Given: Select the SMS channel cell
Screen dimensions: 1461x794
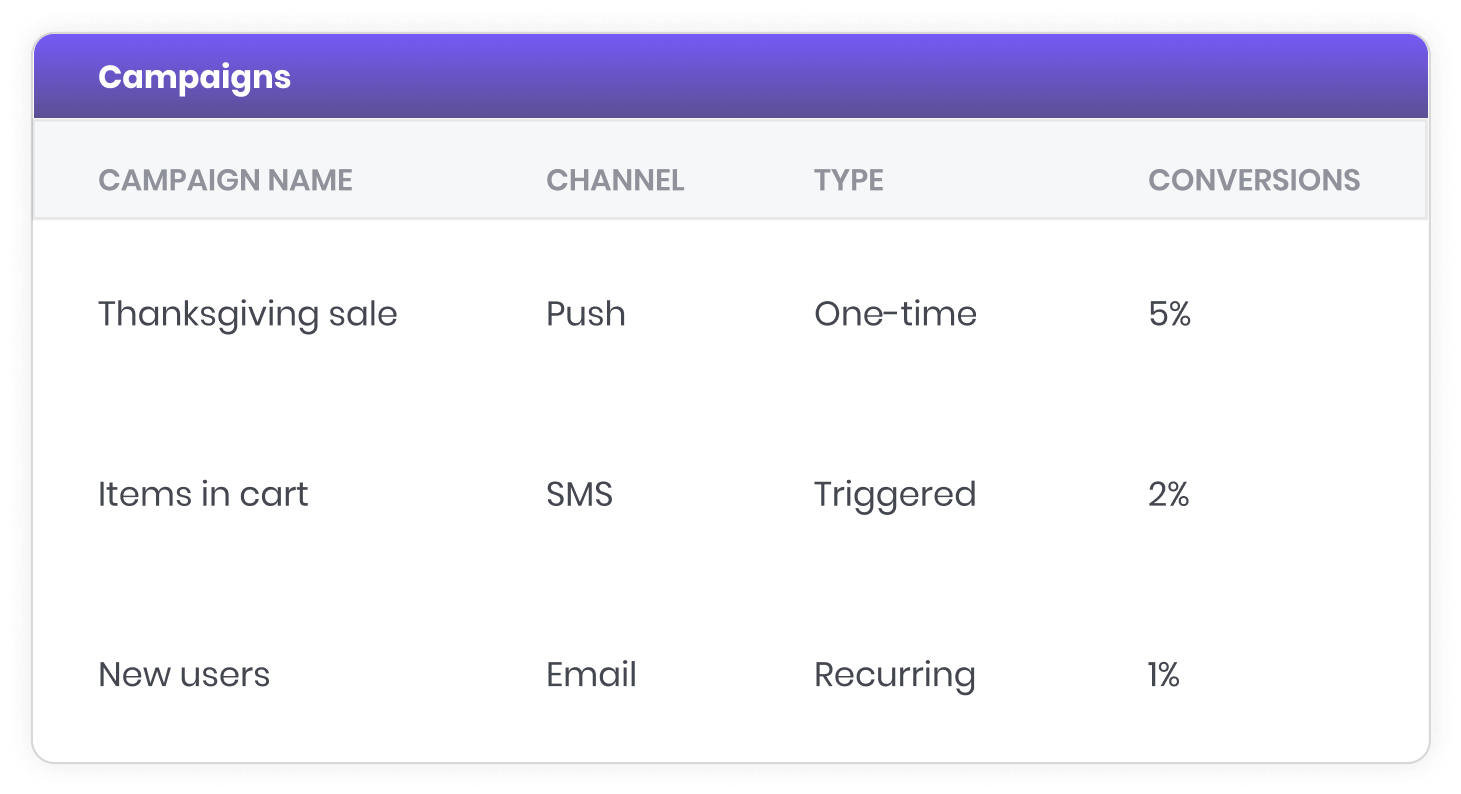Looking at the screenshot, I should coord(579,494).
